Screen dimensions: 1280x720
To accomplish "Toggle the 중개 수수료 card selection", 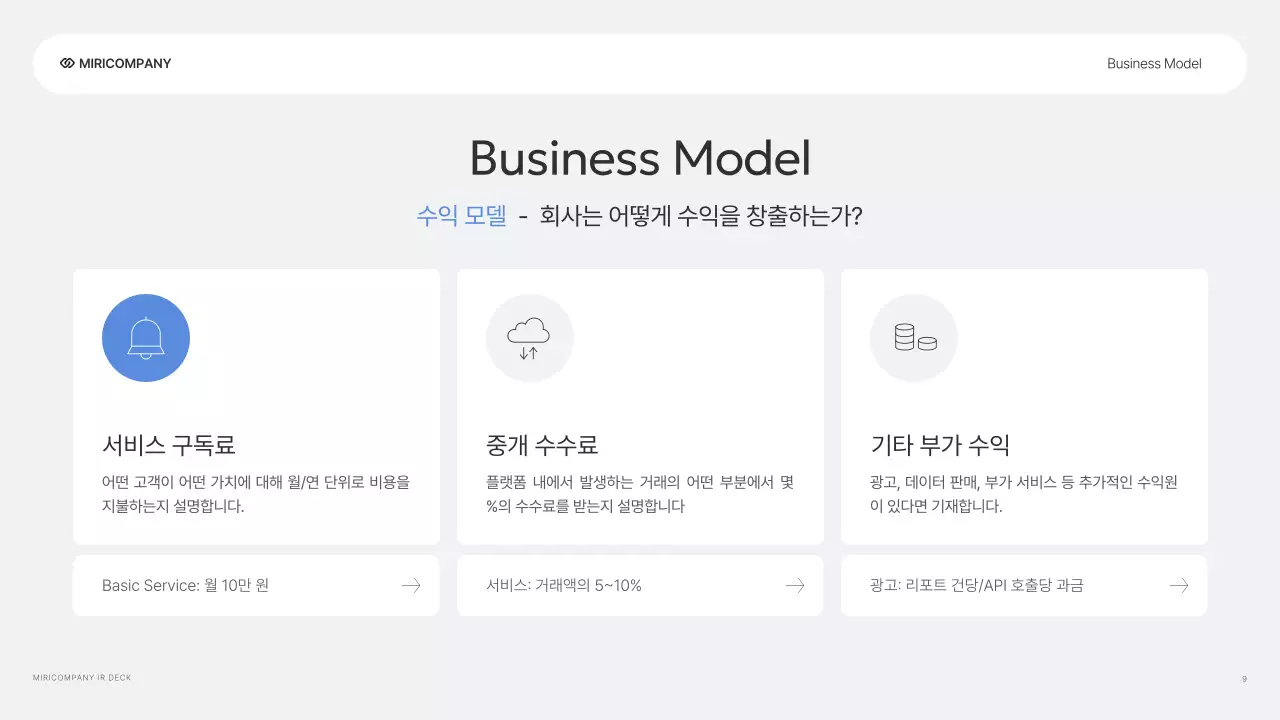I will point(640,407).
